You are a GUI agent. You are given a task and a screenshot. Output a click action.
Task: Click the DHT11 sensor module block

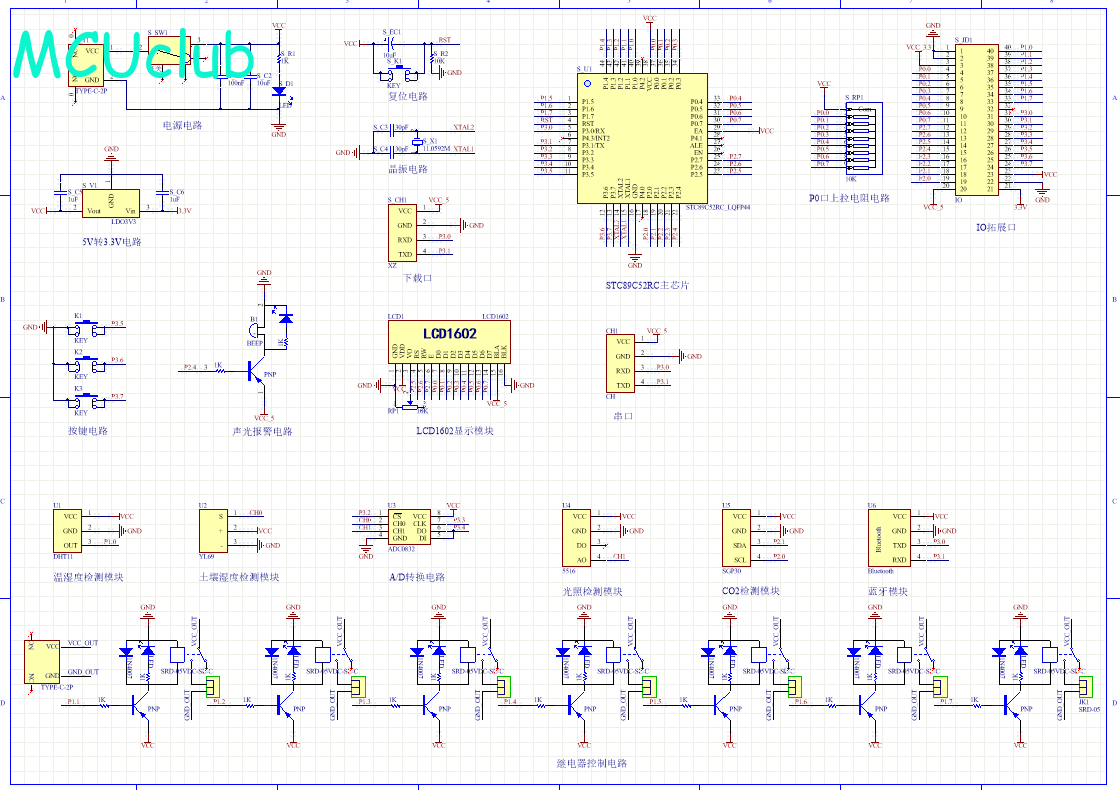click(70, 530)
